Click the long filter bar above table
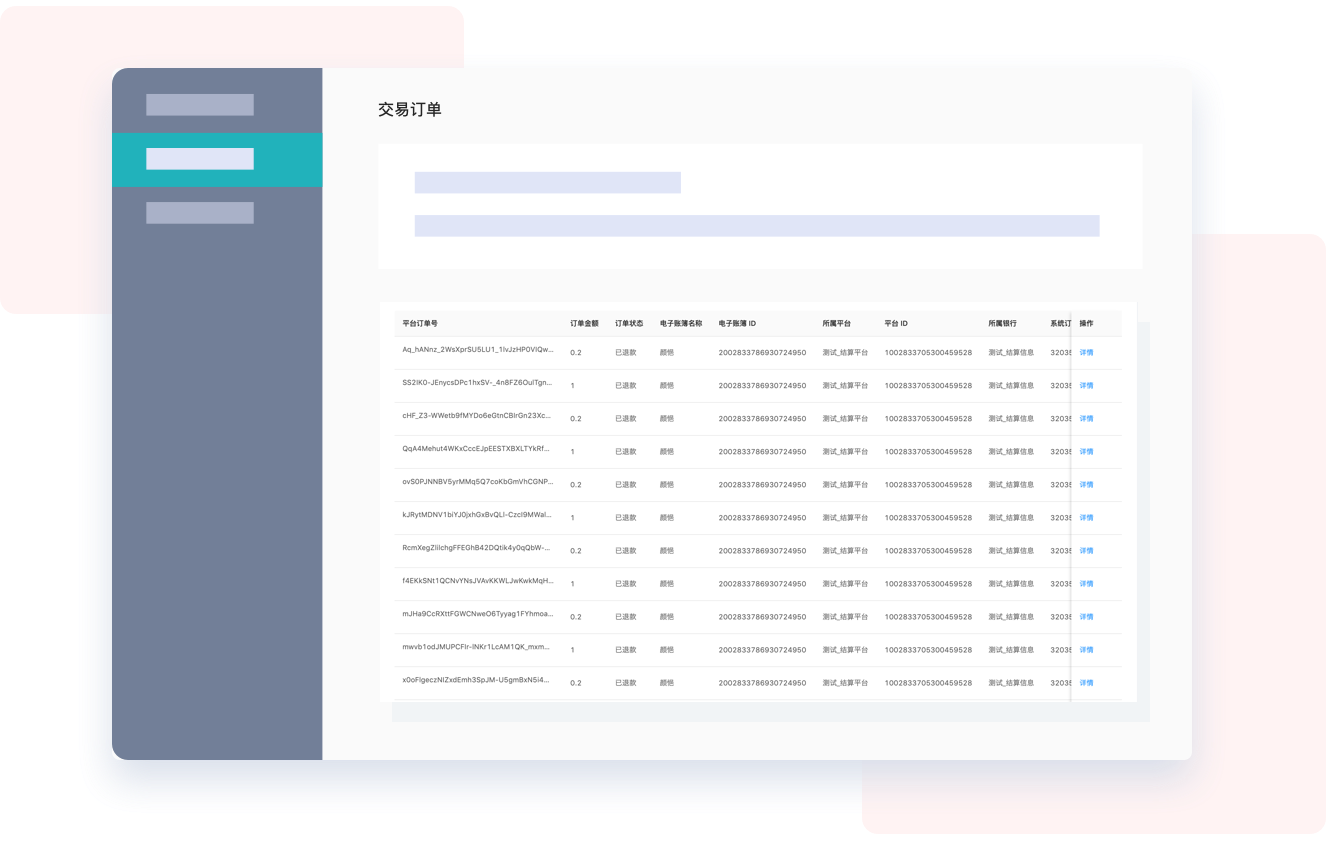This screenshot has height=844, width=1340. pos(756,226)
